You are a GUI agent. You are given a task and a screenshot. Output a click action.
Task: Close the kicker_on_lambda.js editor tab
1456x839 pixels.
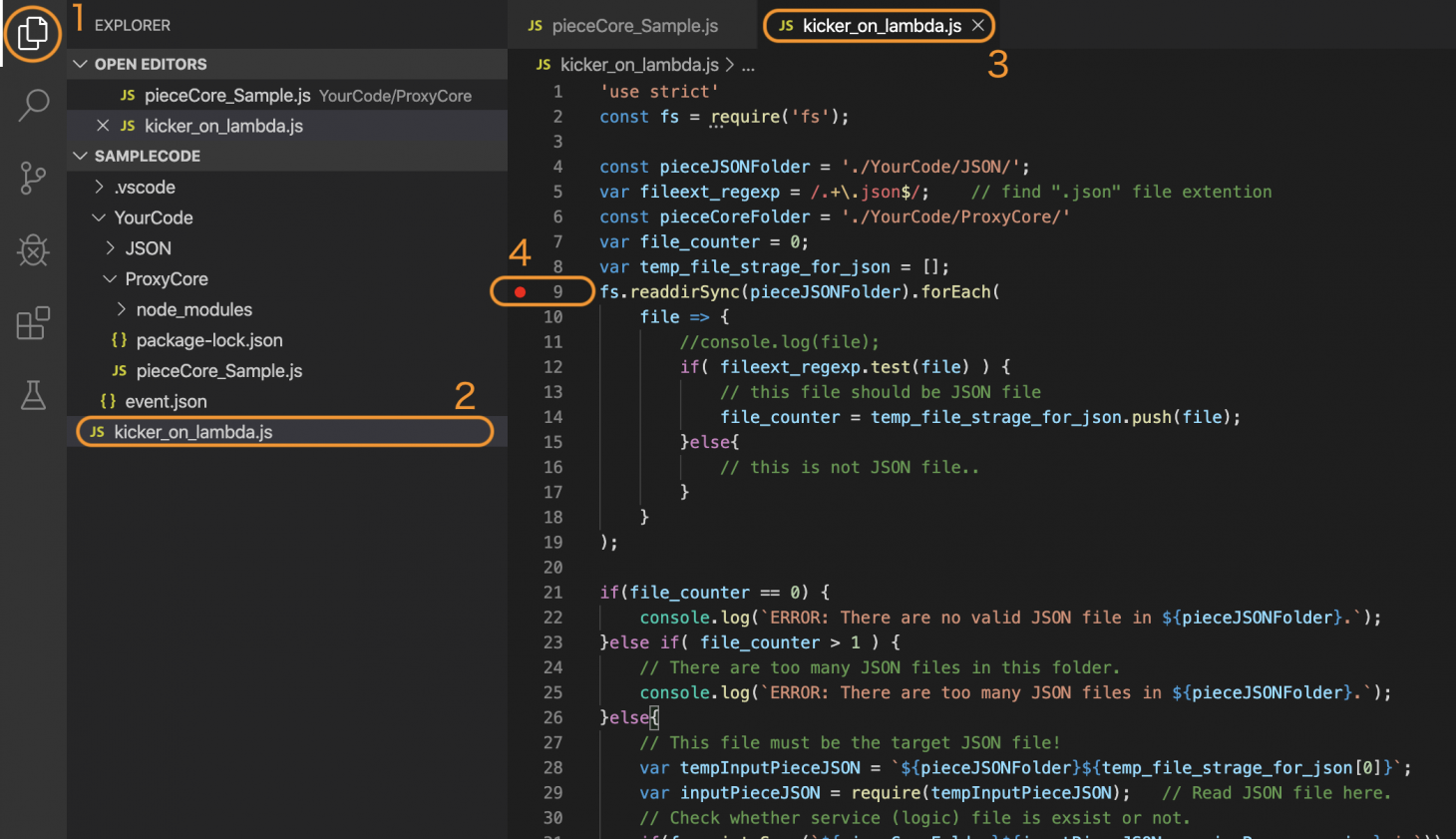(977, 26)
